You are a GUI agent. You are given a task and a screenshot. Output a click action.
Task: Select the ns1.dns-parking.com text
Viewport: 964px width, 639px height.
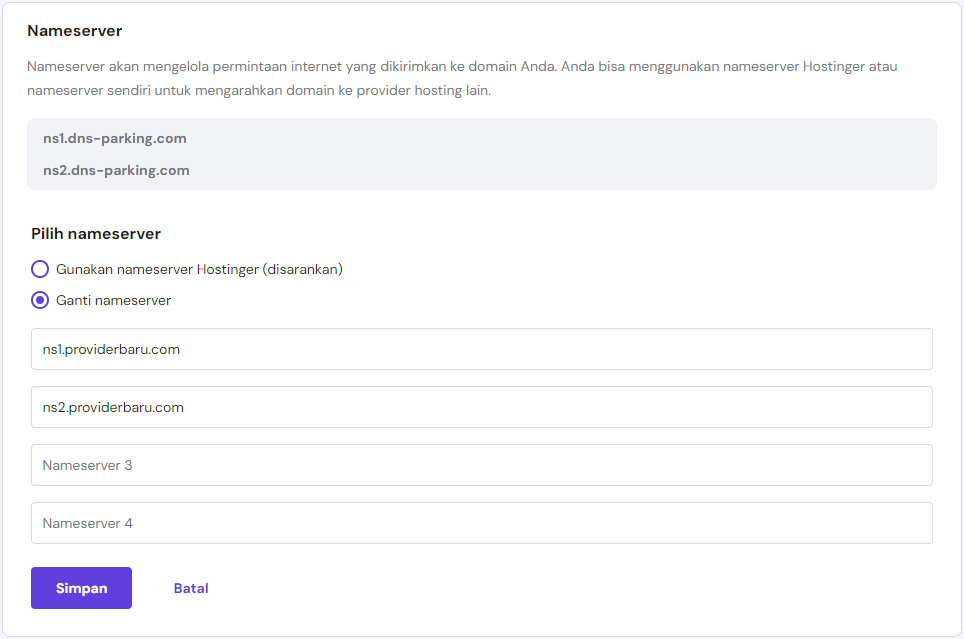[113, 138]
